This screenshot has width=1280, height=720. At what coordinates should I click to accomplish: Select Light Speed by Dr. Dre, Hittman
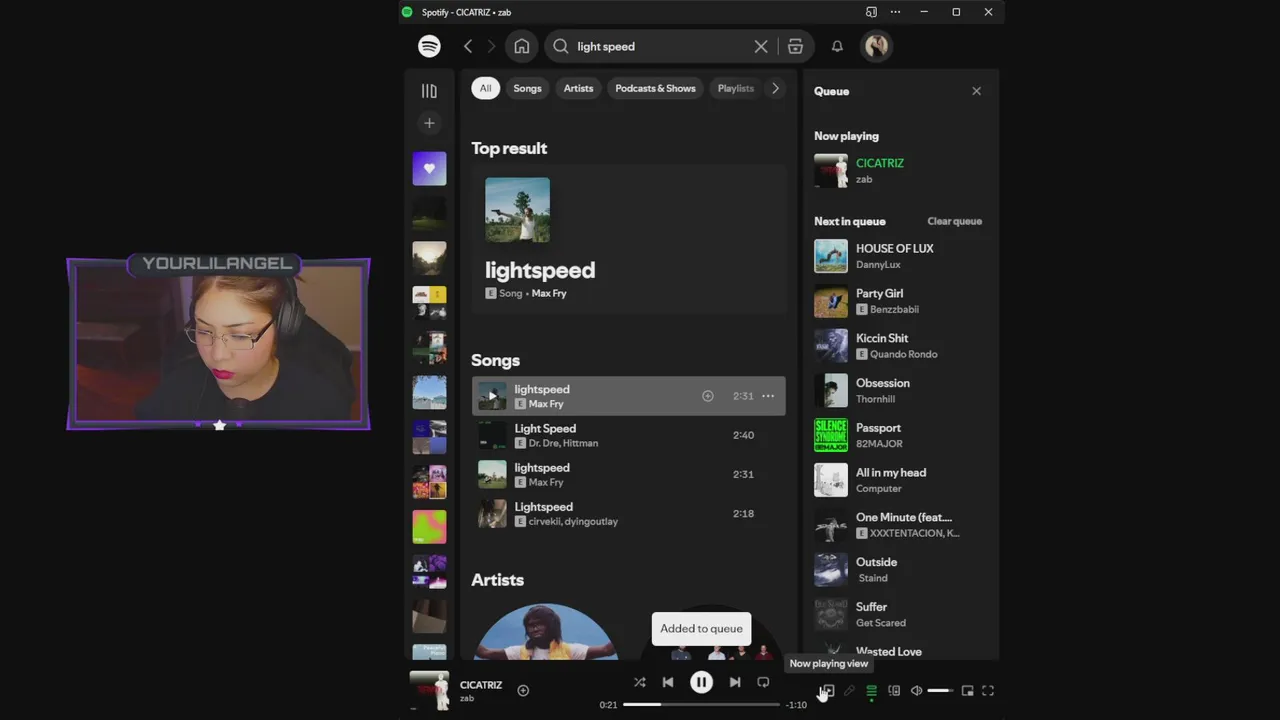(x=628, y=435)
